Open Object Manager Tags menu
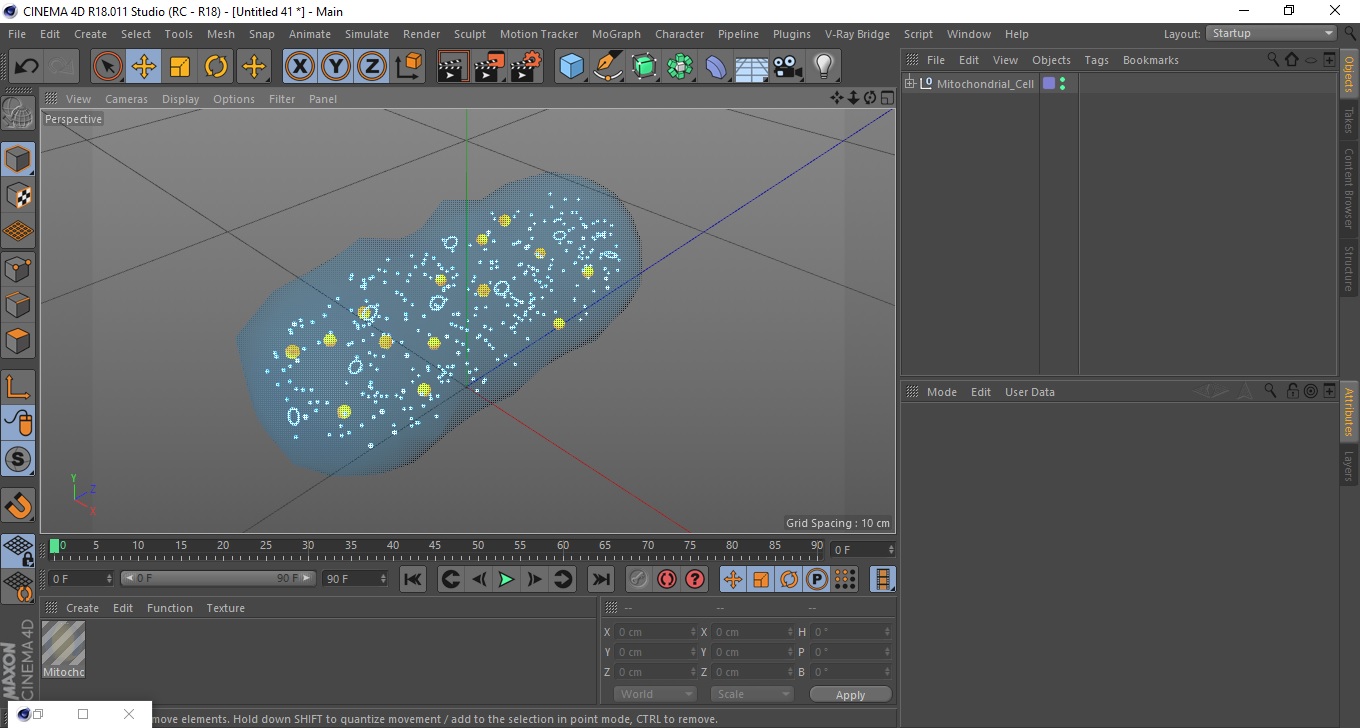Screen dimensions: 1360x728 [1096, 60]
